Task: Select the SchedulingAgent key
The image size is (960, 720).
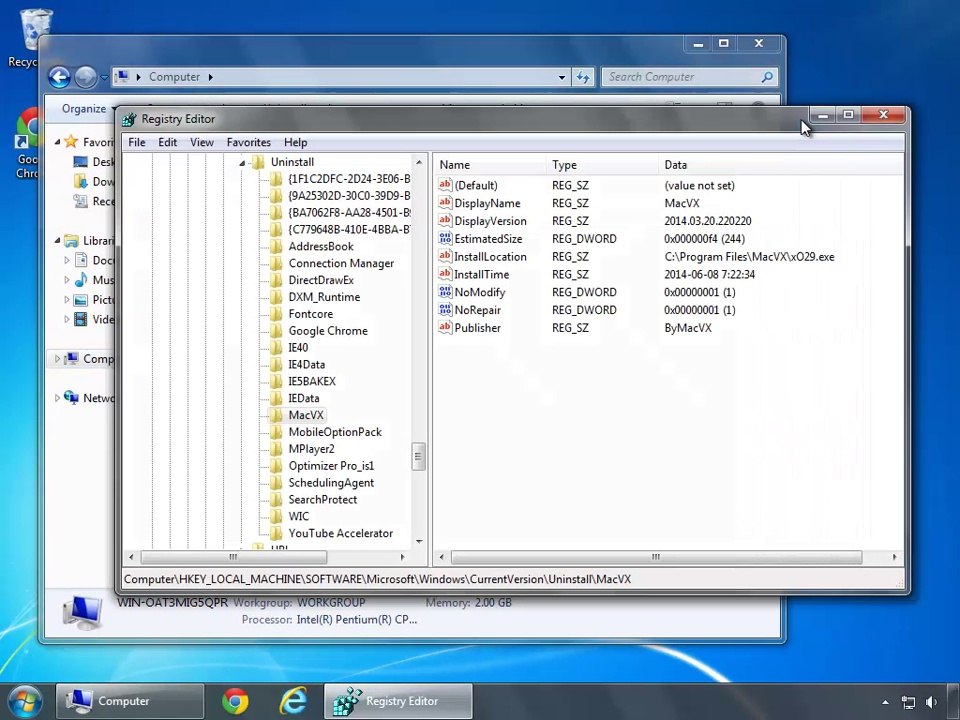Action: point(331,482)
